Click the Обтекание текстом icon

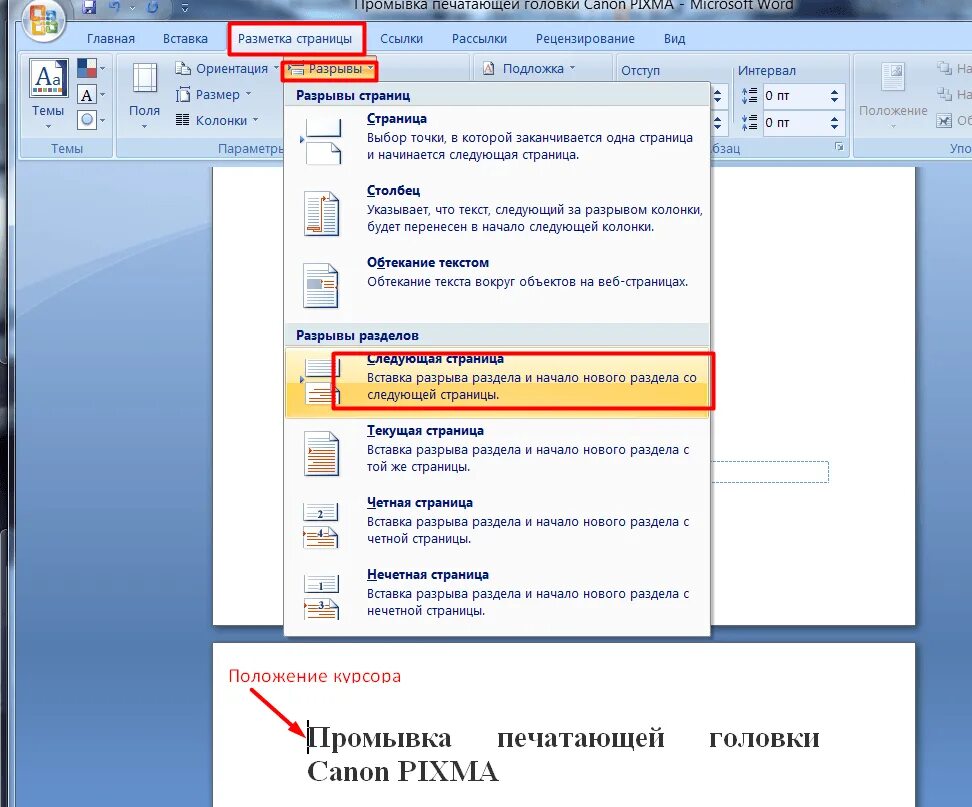321,286
